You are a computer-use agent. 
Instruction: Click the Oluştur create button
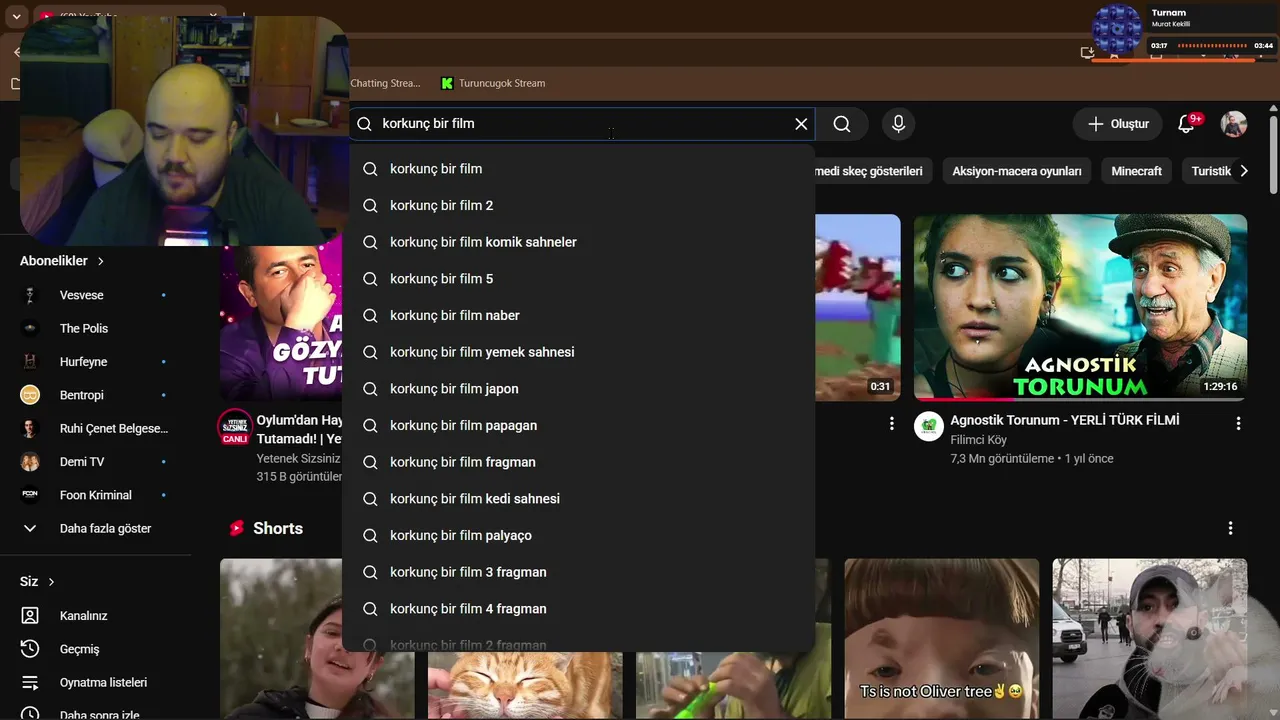1118,124
